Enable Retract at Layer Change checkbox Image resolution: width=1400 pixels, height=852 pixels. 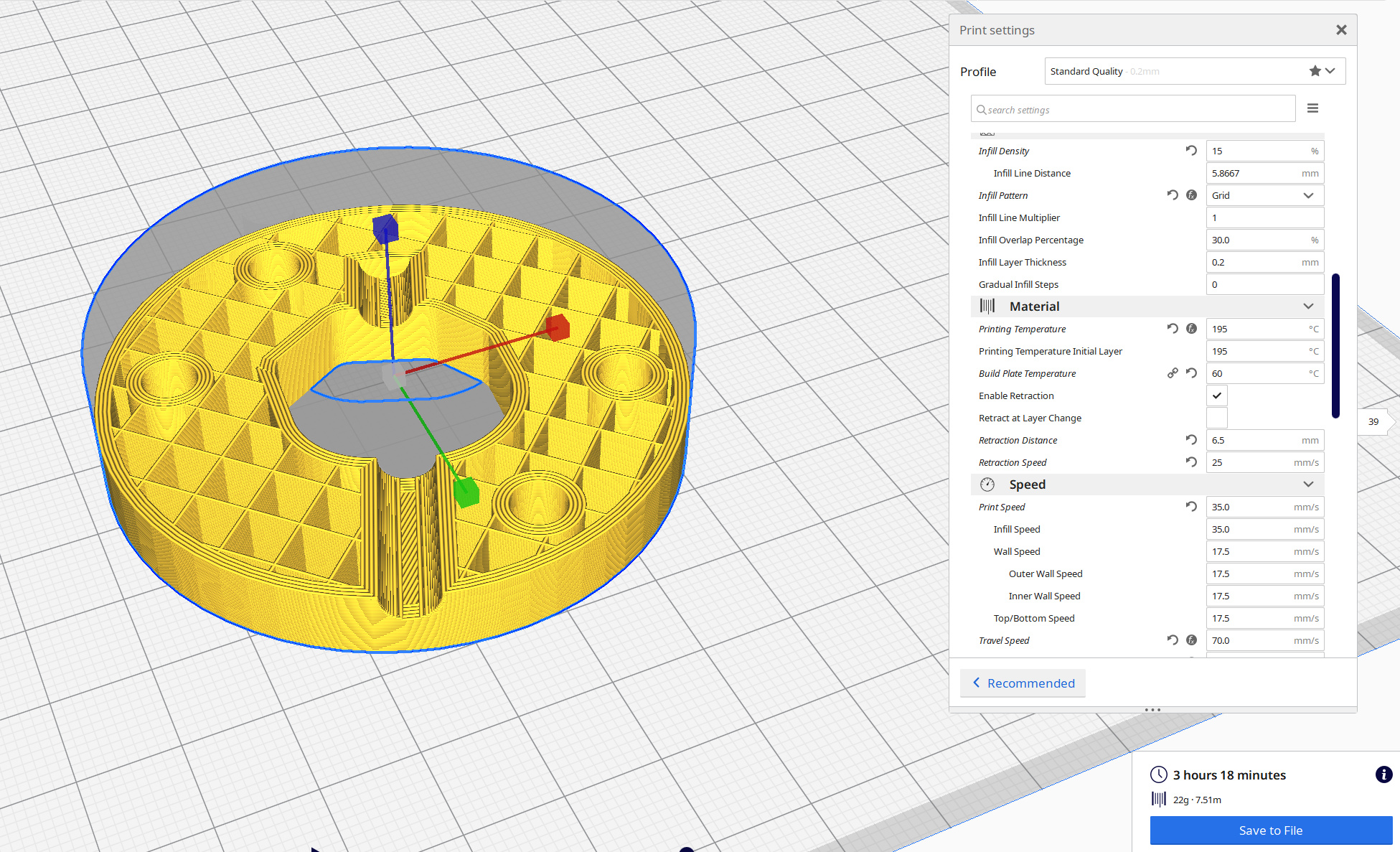click(x=1217, y=418)
